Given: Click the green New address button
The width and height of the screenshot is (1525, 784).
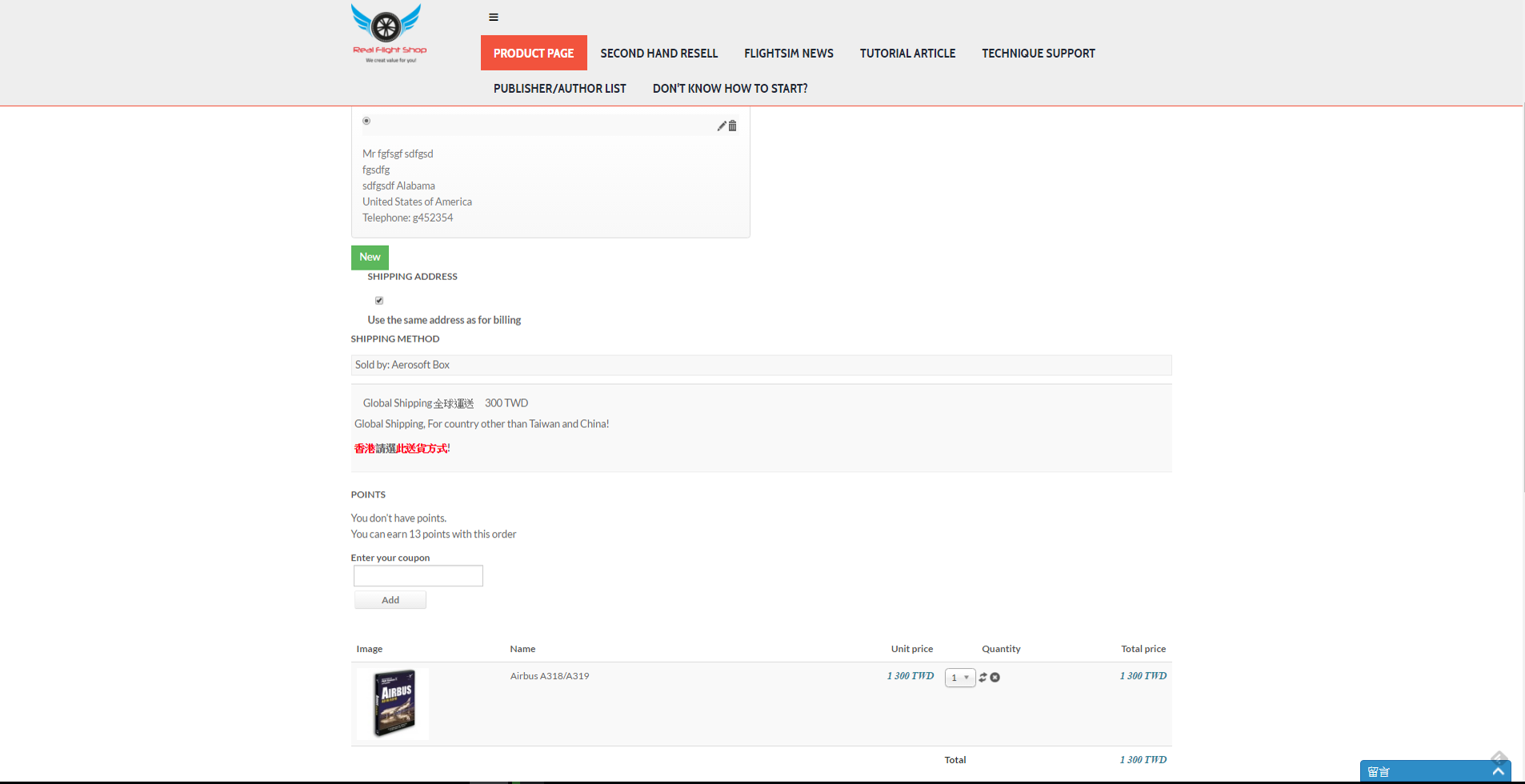Looking at the screenshot, I should 370,258.
